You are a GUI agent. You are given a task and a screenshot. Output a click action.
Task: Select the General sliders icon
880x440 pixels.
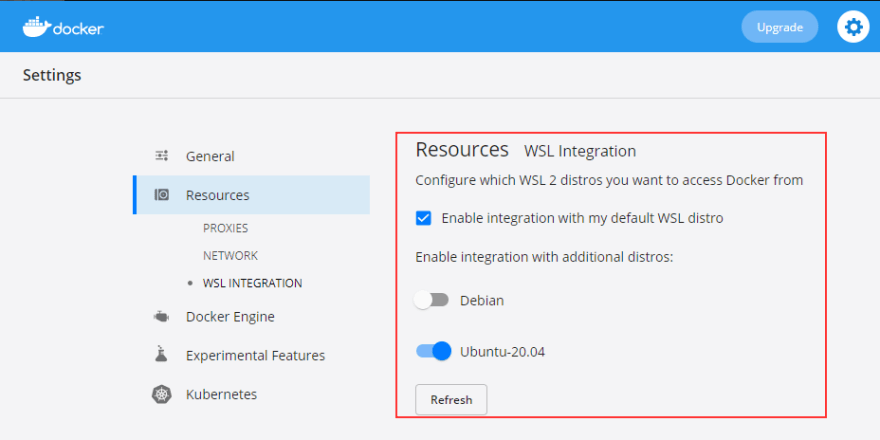pos(162,156)
